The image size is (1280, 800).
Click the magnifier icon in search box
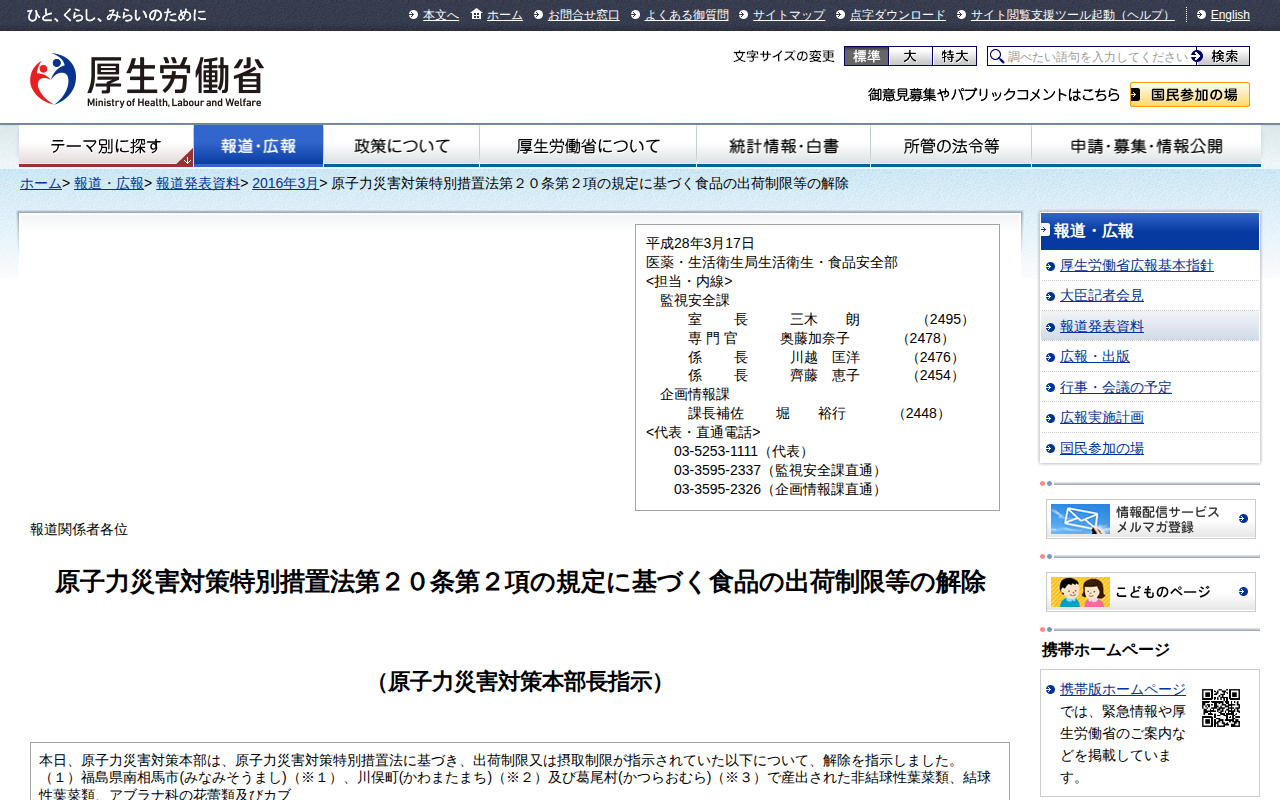996,57
